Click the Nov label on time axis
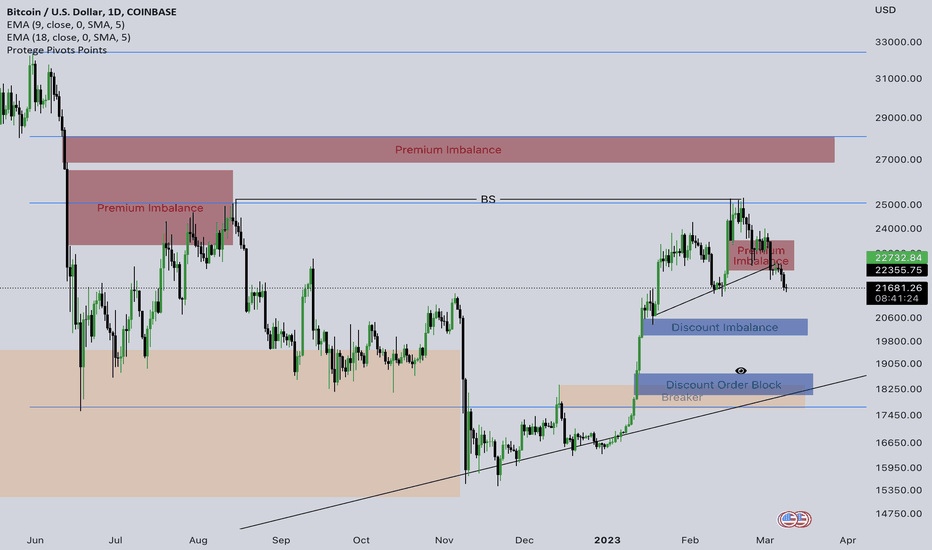 coord(444,540)
